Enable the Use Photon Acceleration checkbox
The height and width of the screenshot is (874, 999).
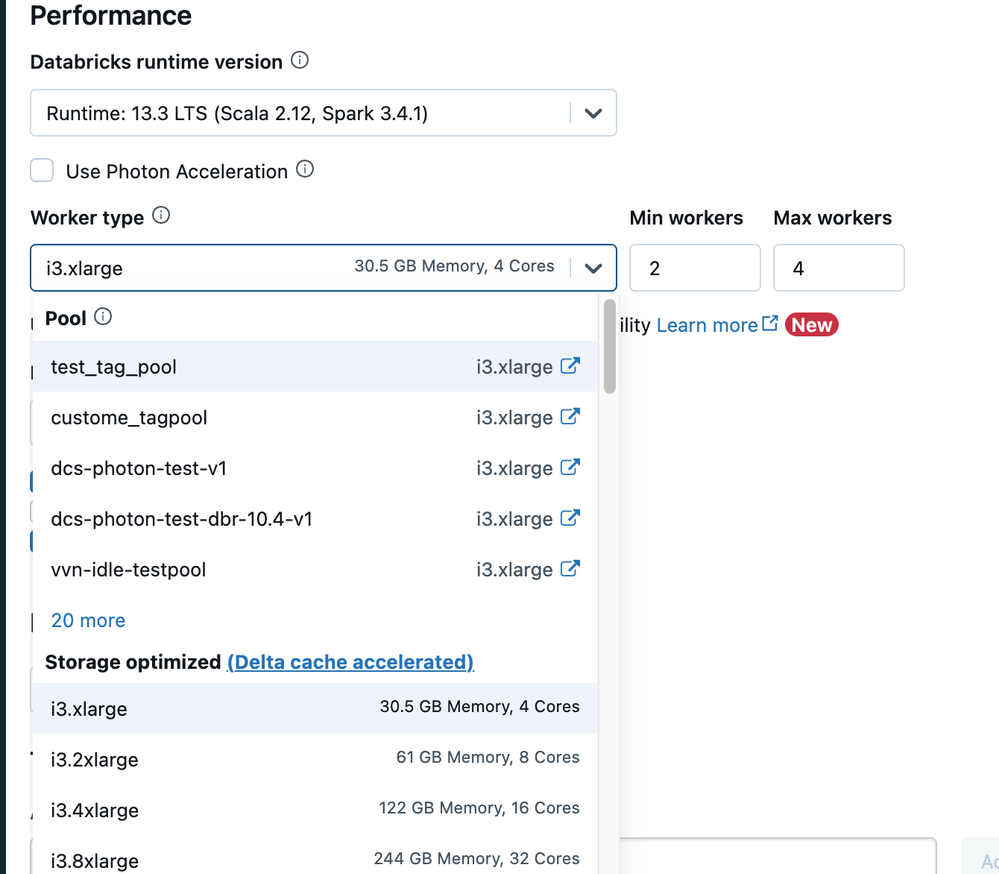click(x=42, y=171)
